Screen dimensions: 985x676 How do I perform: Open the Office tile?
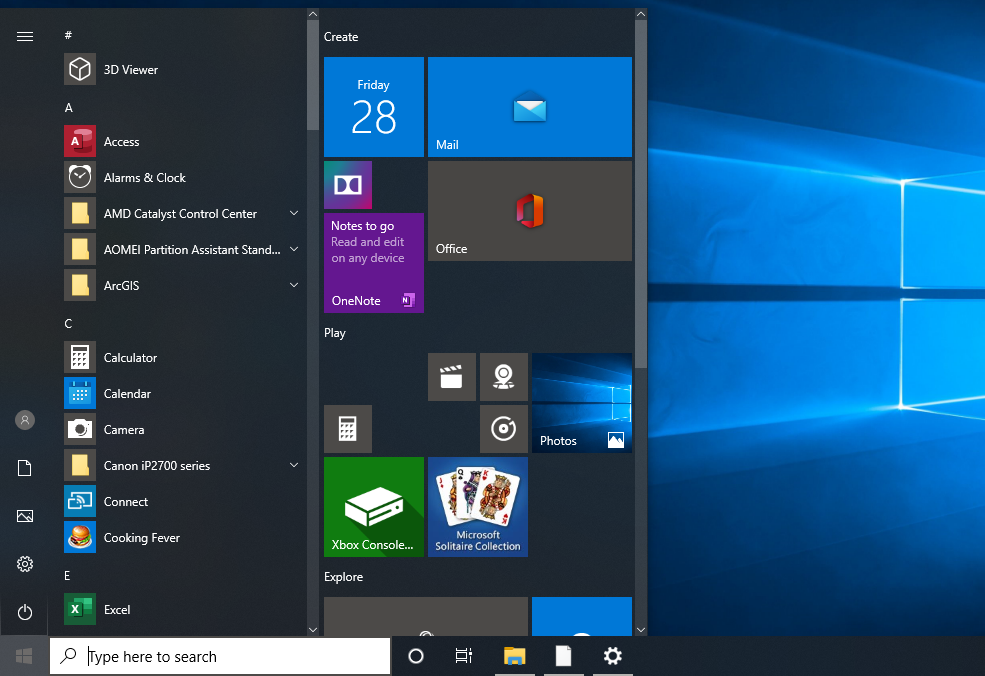[529, 210]
